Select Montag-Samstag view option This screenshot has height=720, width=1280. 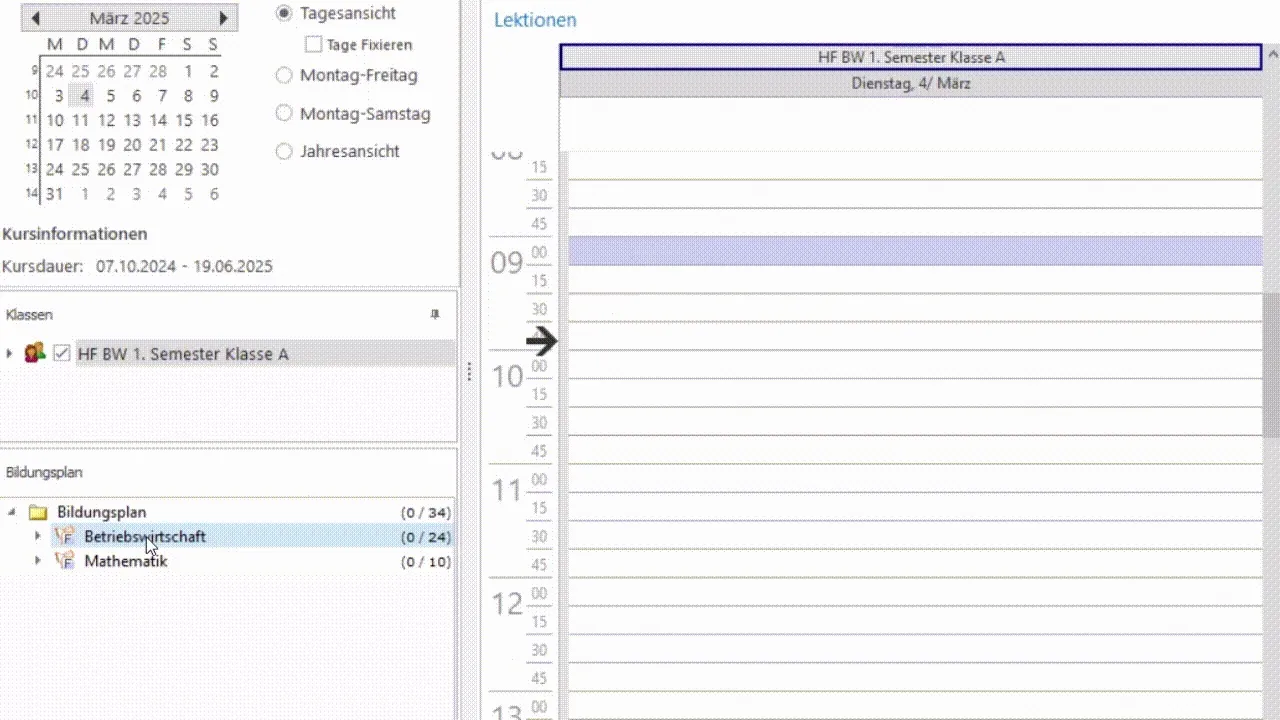pos(284,114)
